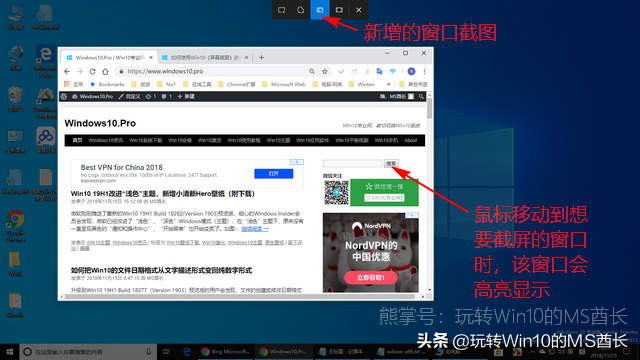Click the admin bar search magnifier
640x360 pixels.
(421, 97)
